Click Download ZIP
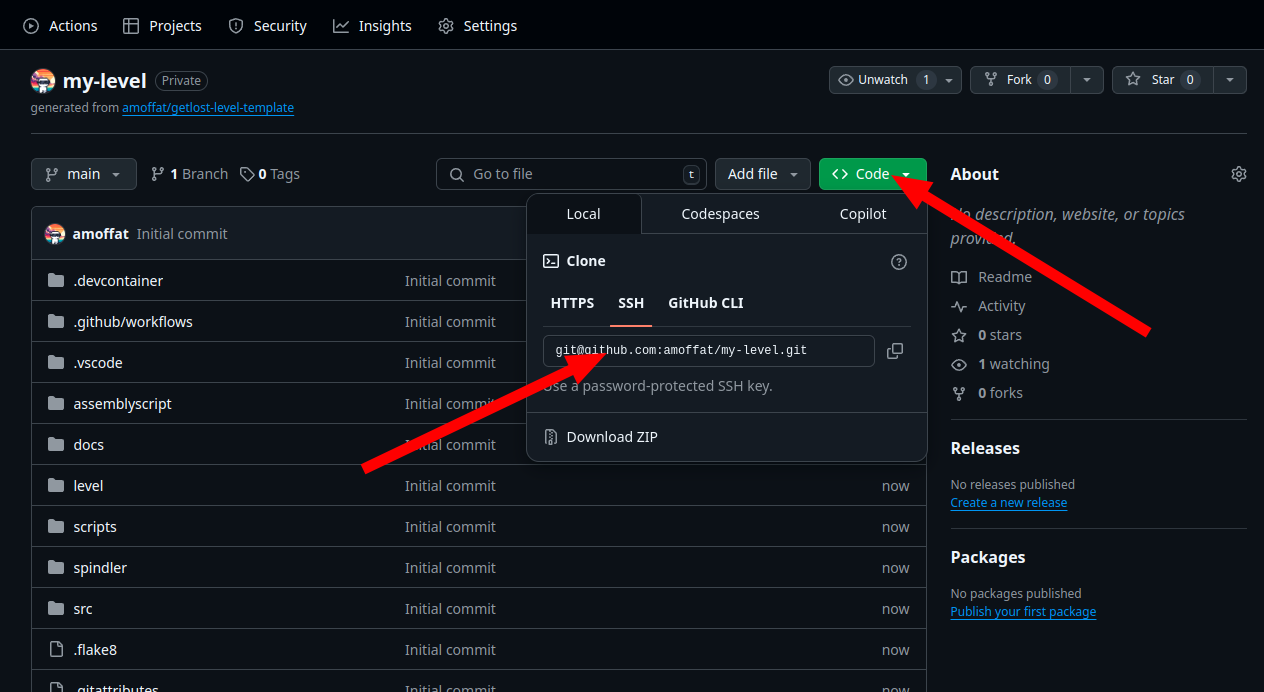The width and height of the screenshot is (1264, 692). 612,437
